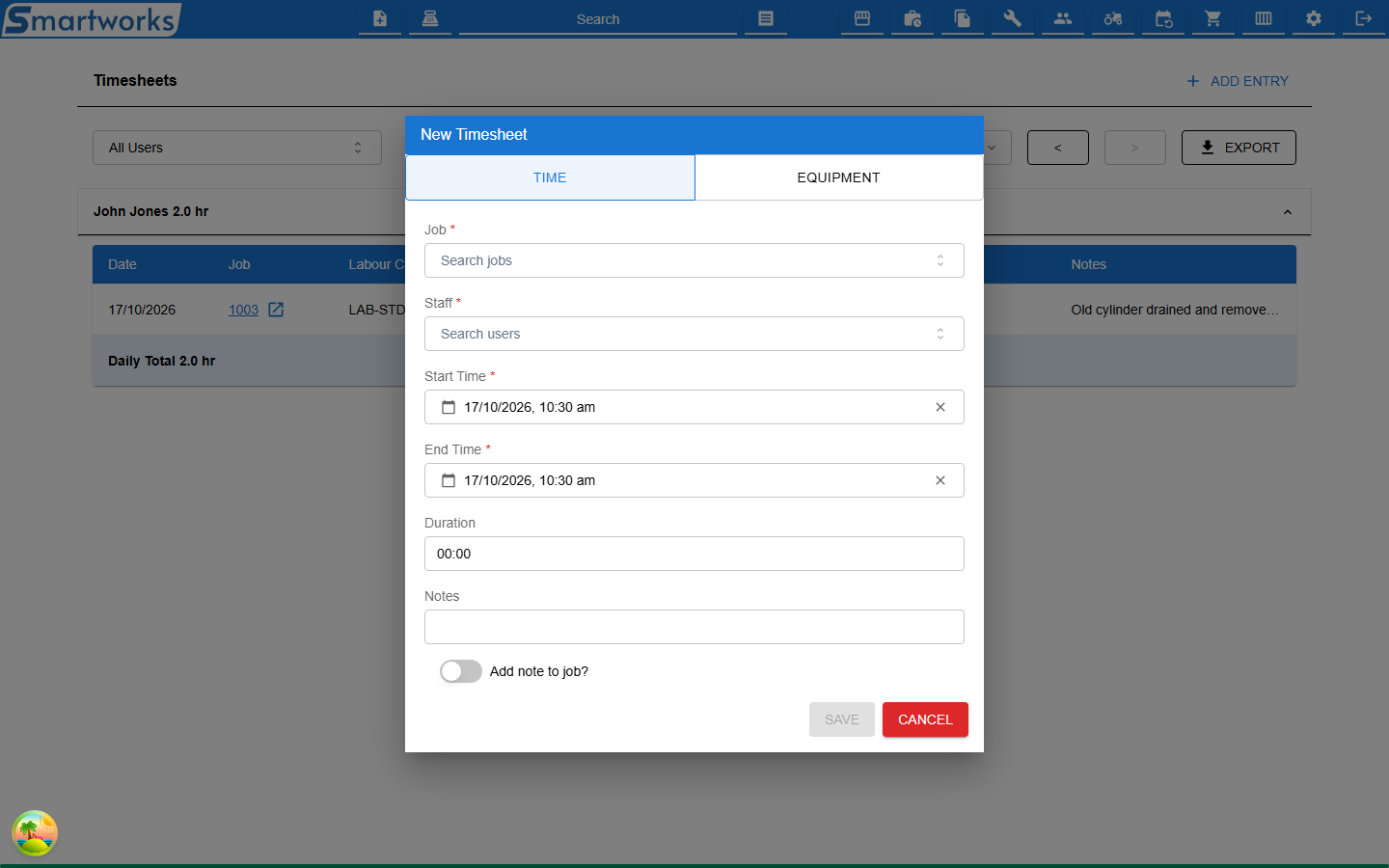Clear the Start Time value
Screen dimensions: 1389x868
point(940,407)
